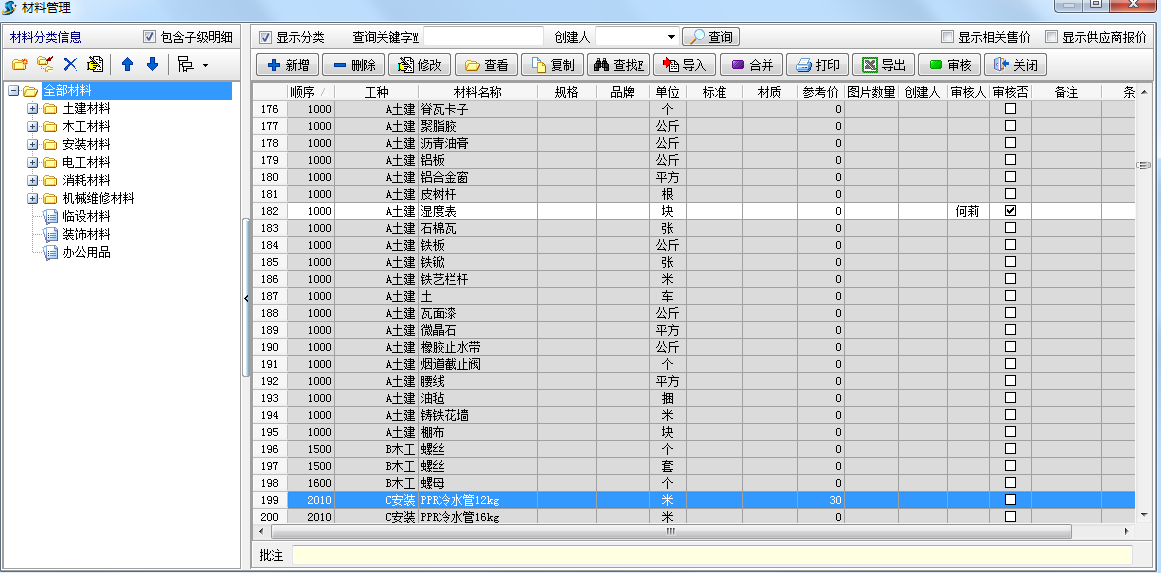The width and height of the screenshot is (1161, 573).
Task: Select 装饰材料 in the category tree
Action: pos(86,235)
